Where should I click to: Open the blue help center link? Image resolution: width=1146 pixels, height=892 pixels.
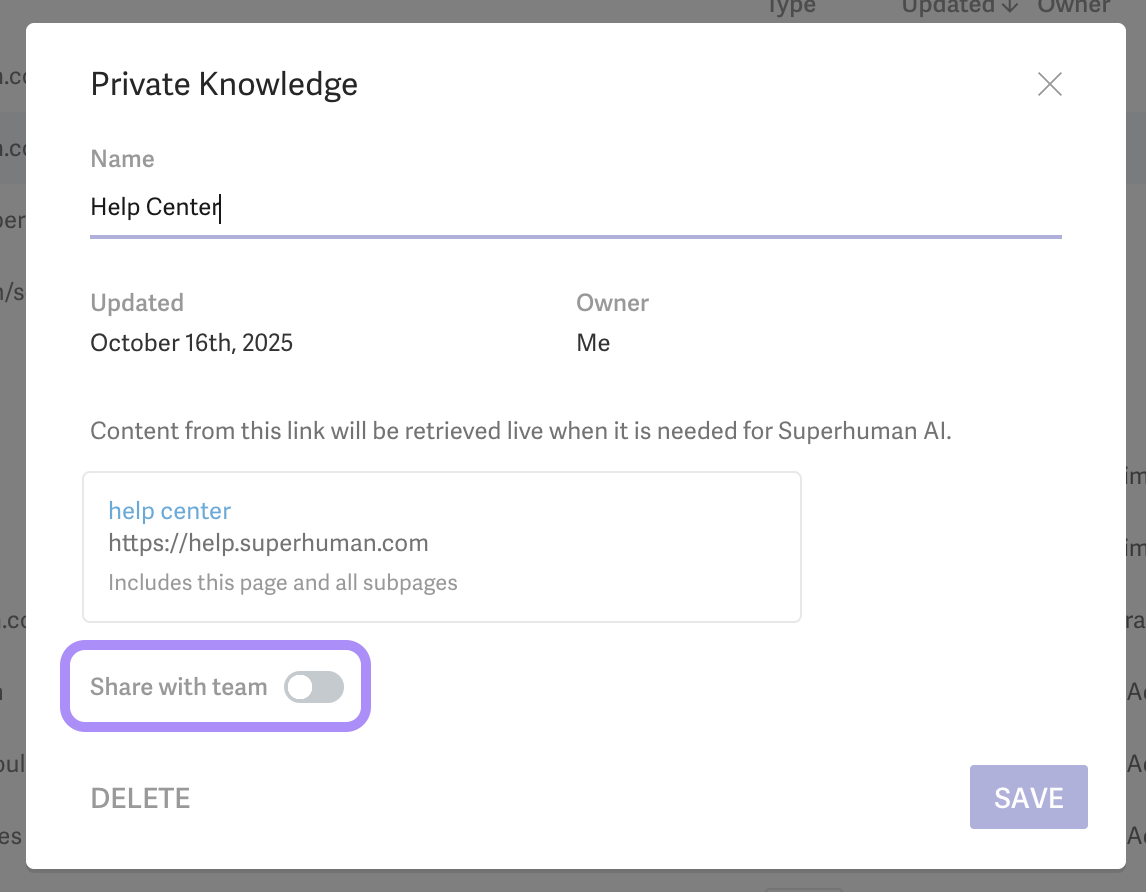(x=169, y=511)
